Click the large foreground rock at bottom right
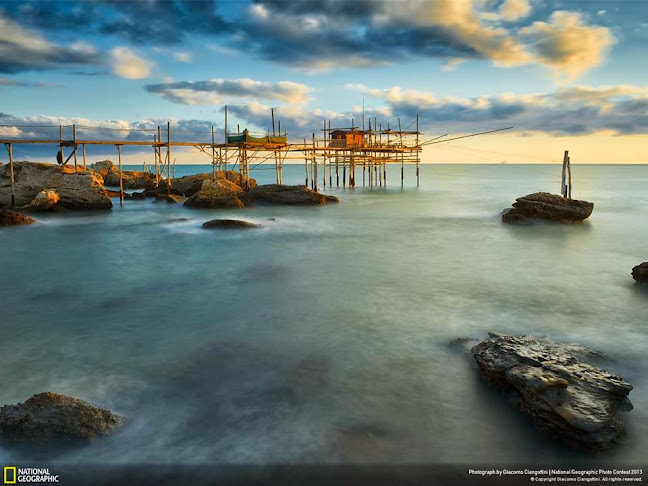648x486 pixels. point(551,386)
